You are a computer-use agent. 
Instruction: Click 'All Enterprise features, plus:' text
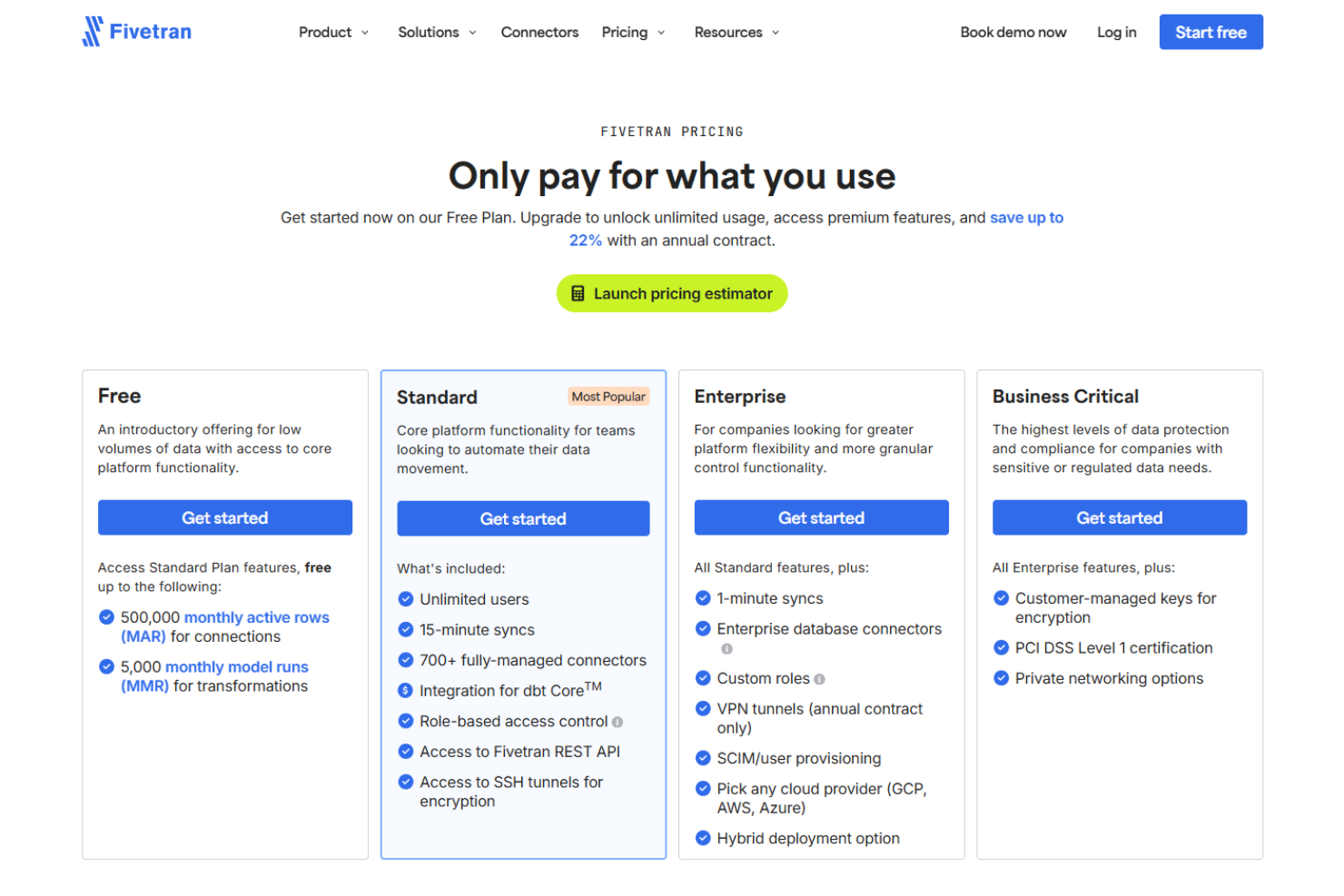click(x=1083, y=567)
